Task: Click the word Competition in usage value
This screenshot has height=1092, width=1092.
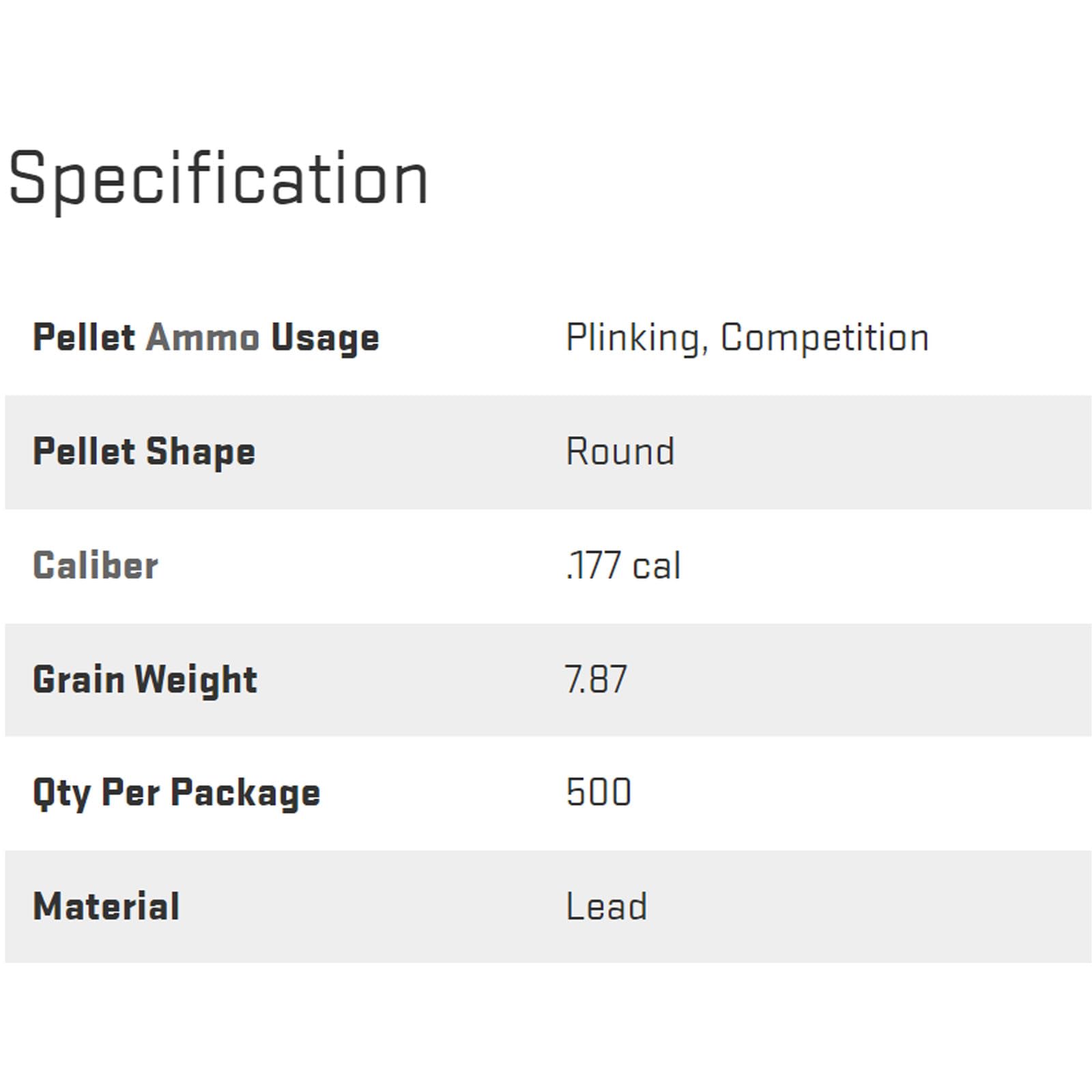Action: point(824,338)
